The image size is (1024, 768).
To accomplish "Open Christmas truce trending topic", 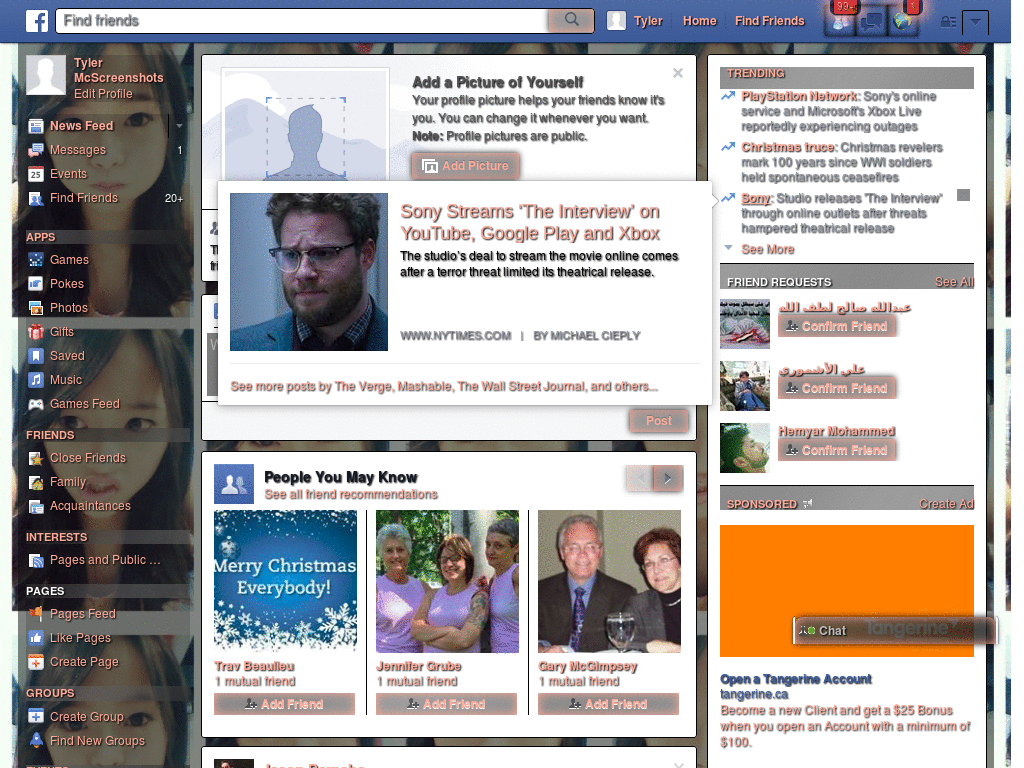I will [788, 148].
